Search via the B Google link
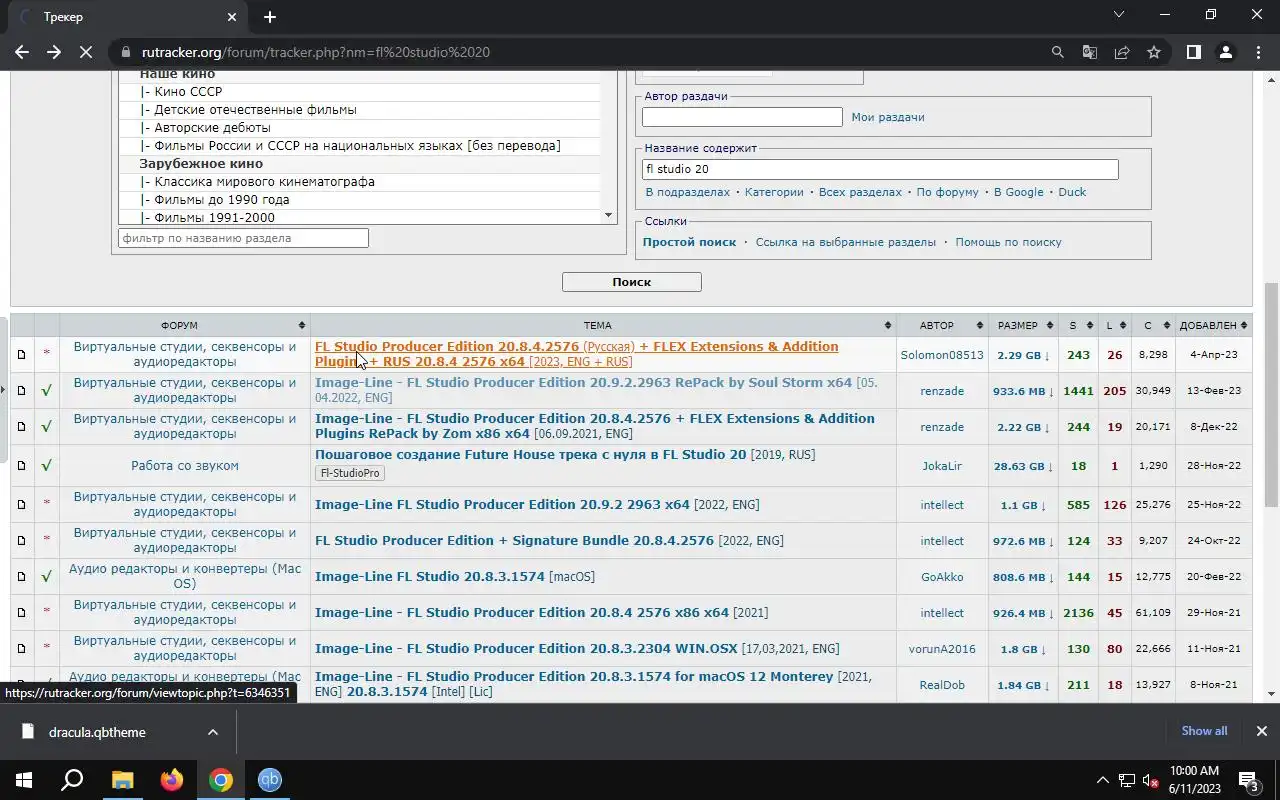The height and width of the screenshot is (800, 1280). 1018,192
